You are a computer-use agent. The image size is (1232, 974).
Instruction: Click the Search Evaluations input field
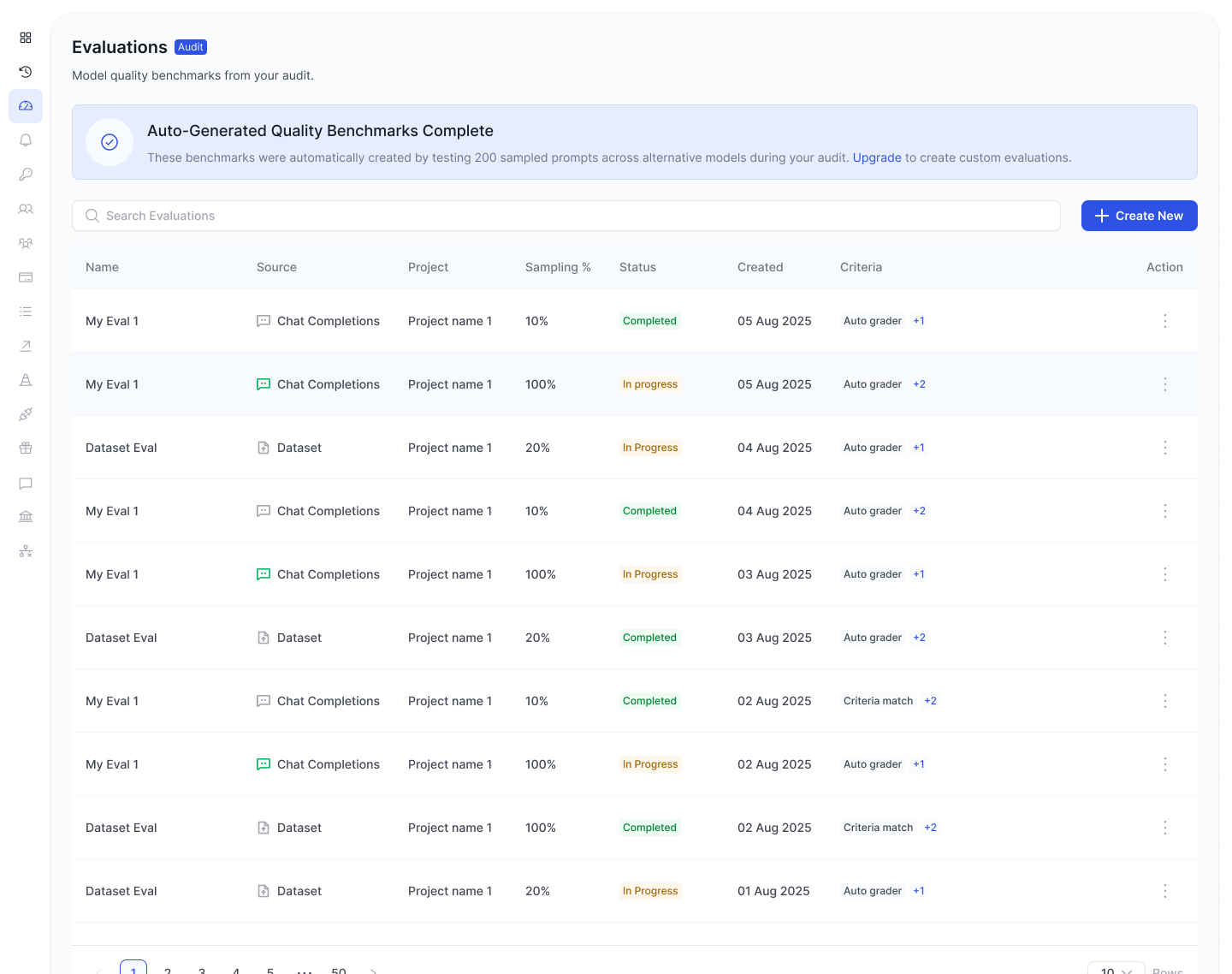pyautogui.click(x=566, y=216)
